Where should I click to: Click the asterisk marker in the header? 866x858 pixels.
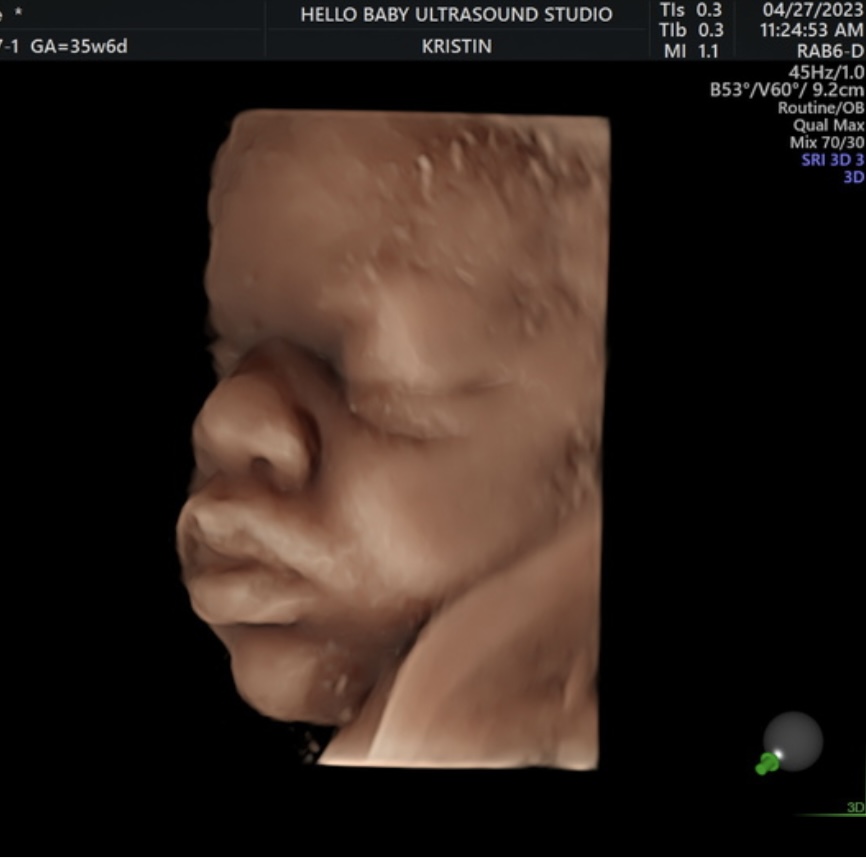point(17,14)
